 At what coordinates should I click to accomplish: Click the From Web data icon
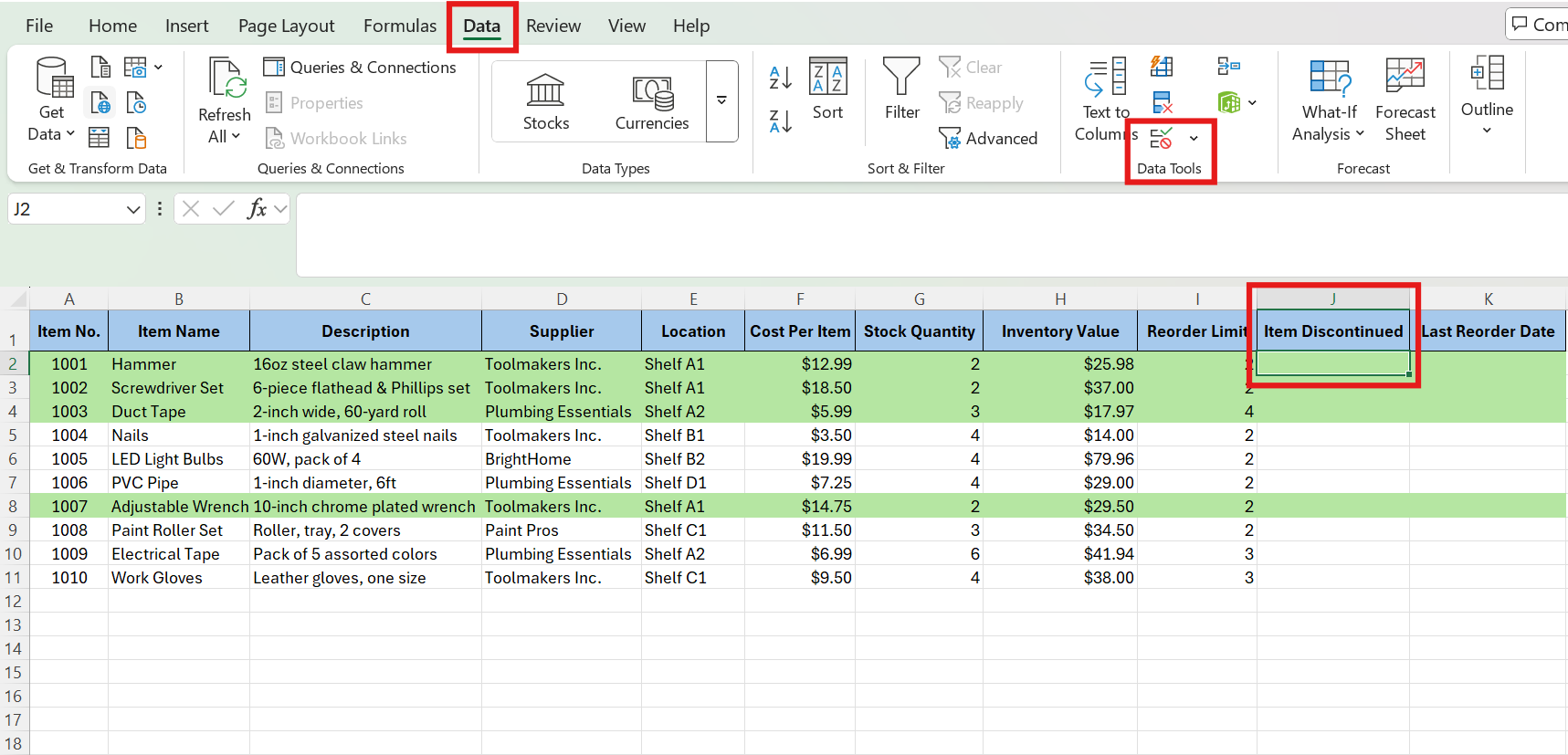click(100, 102)
